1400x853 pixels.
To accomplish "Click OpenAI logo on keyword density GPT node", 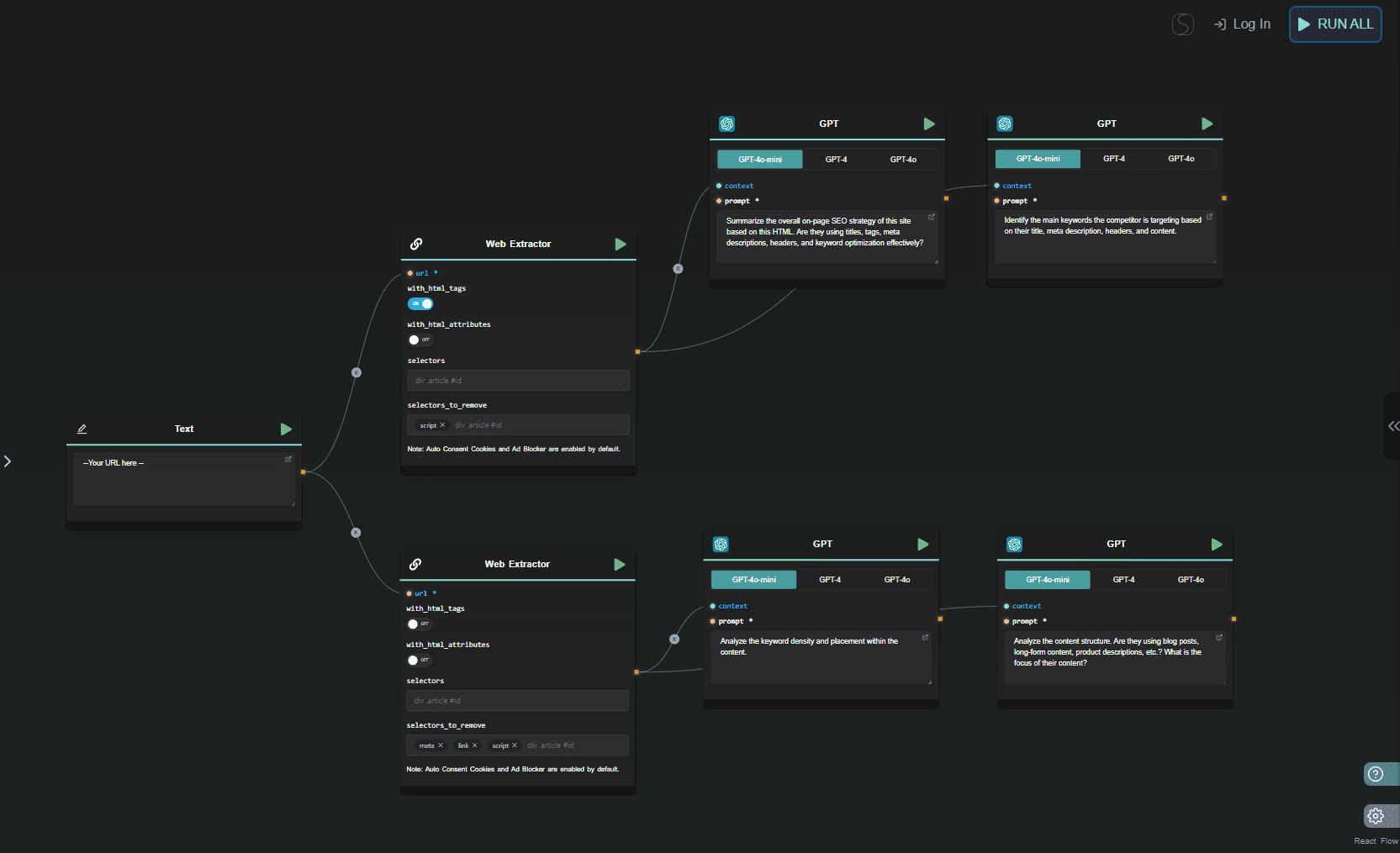I will click(721, 544).
